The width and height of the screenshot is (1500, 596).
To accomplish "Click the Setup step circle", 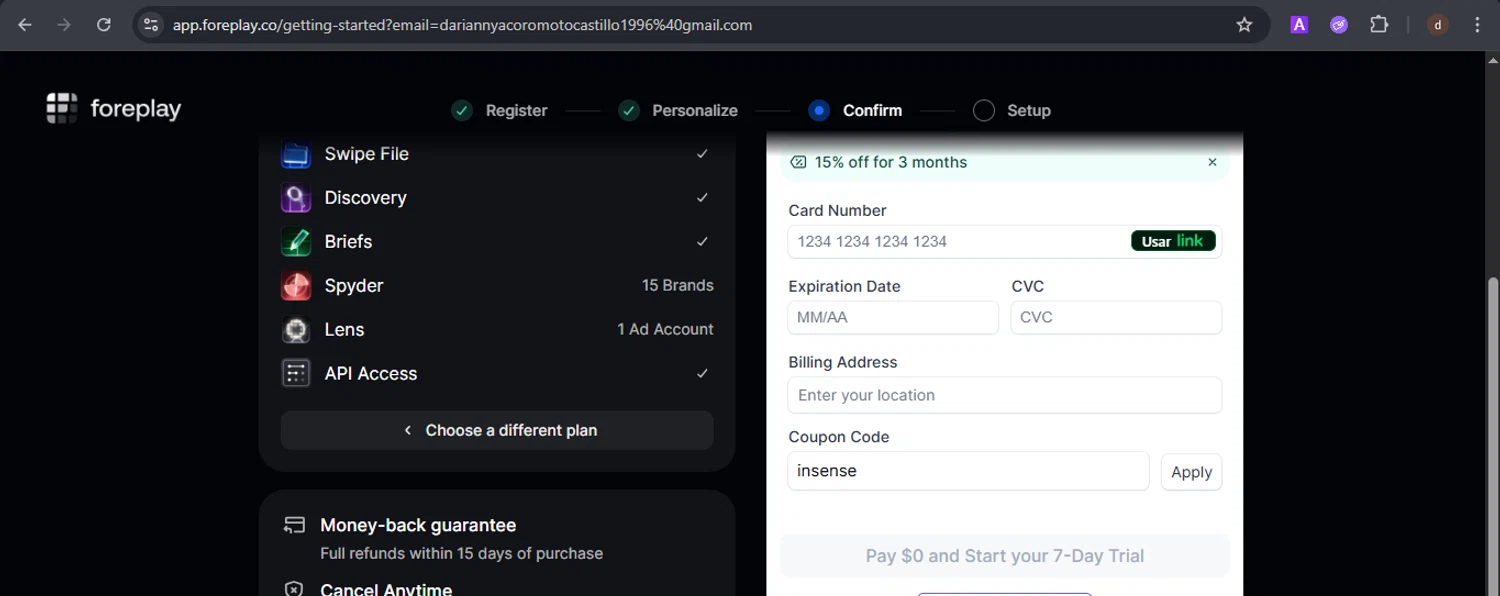I will (x=984, y=110).
